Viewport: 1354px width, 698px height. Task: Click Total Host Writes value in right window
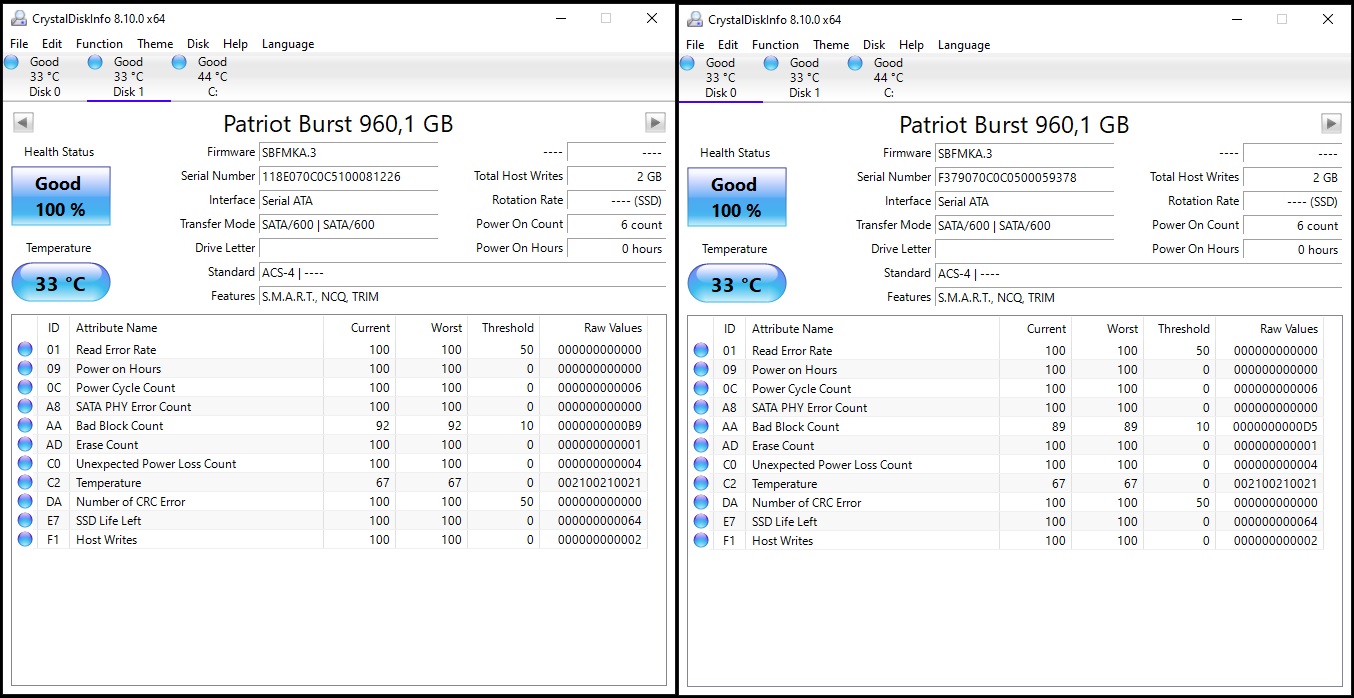(x=1292, y=178)
